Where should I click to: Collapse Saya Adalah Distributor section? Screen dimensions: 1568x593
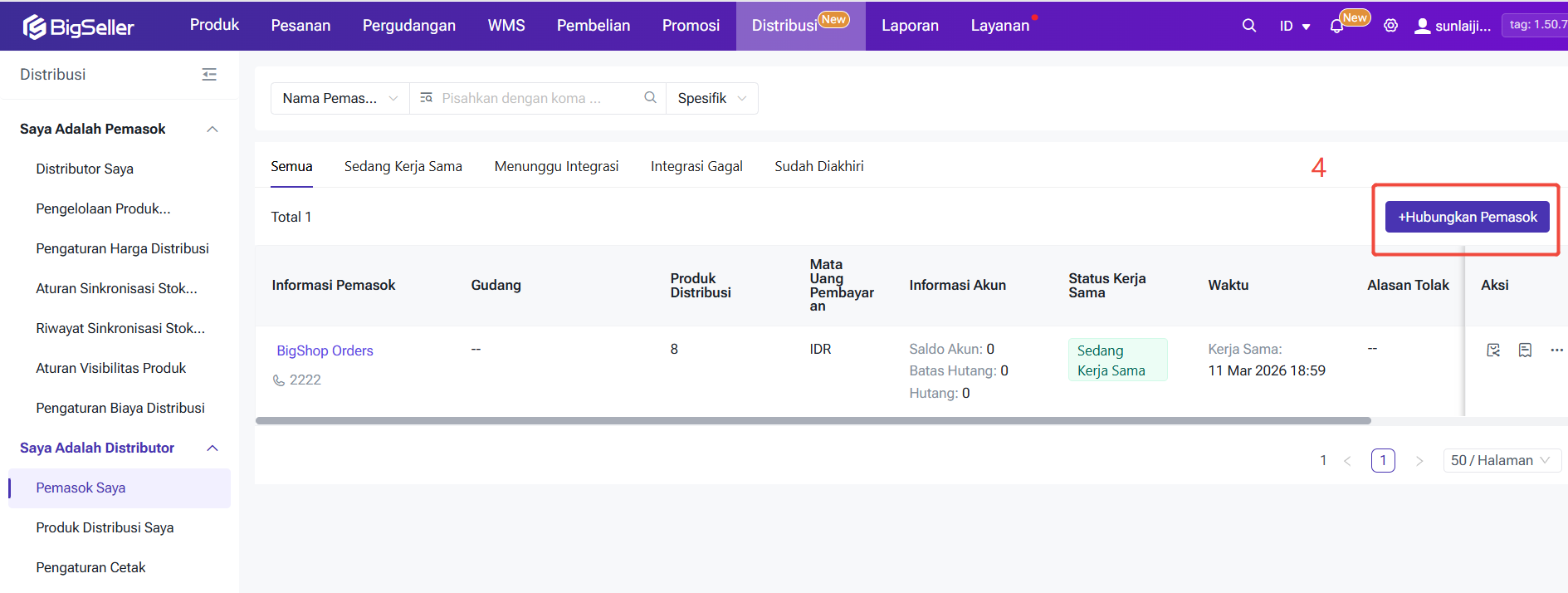(212, 448)
